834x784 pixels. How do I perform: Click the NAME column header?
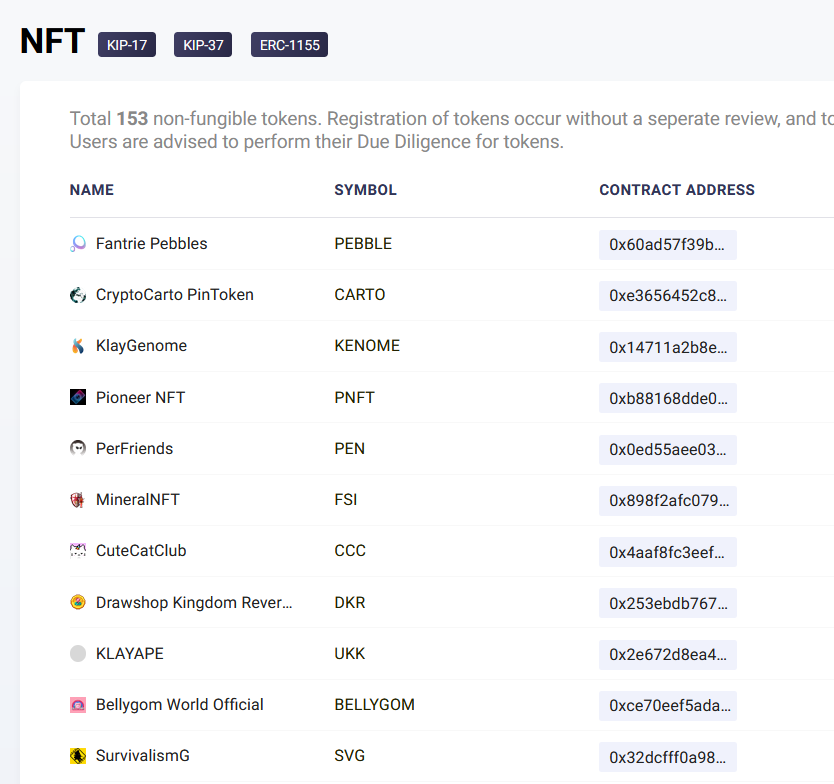pos(92,190)
